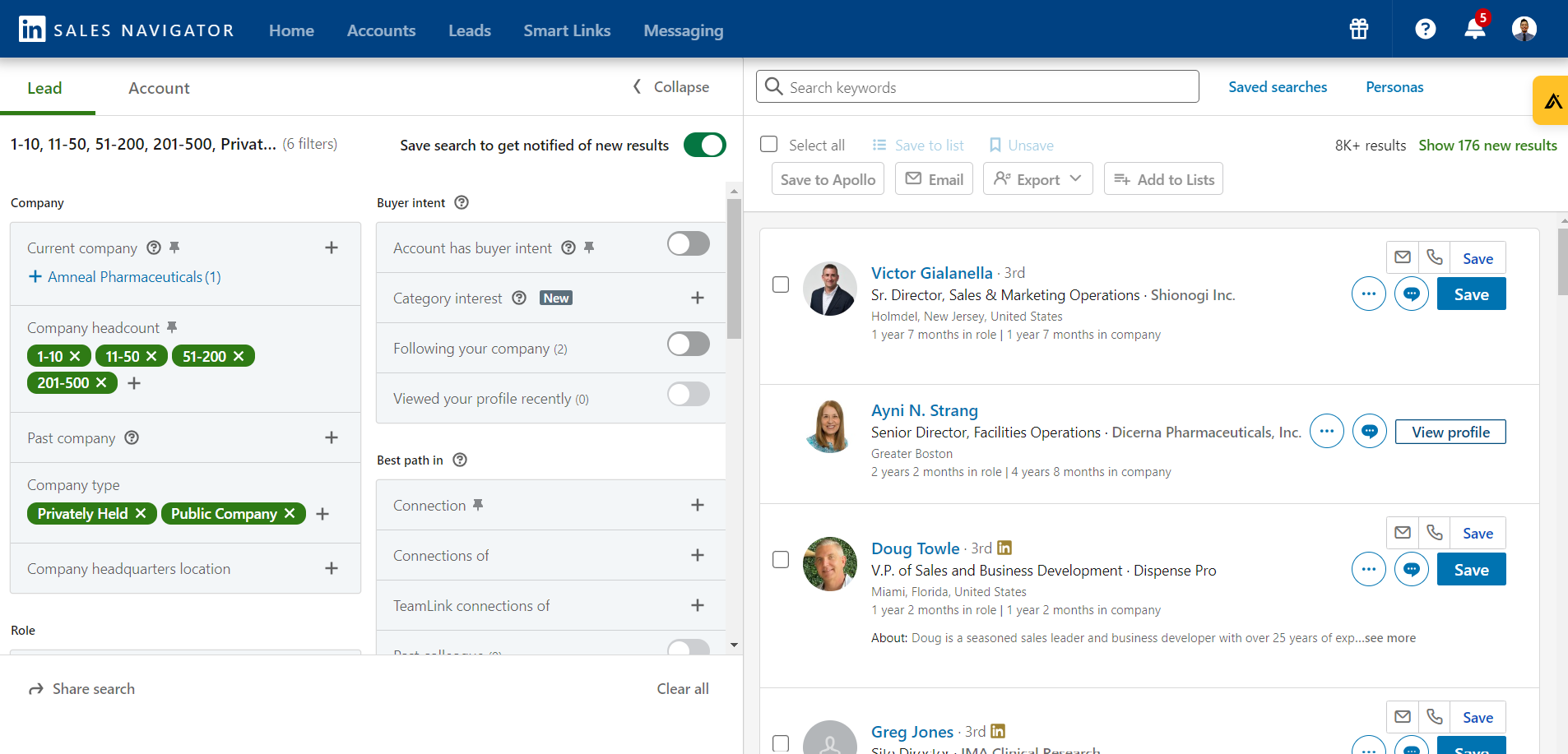The height and width of the screenshot is (754, 1568).
Task: Remove the 11-50 headcount chip
Action: 151,356
